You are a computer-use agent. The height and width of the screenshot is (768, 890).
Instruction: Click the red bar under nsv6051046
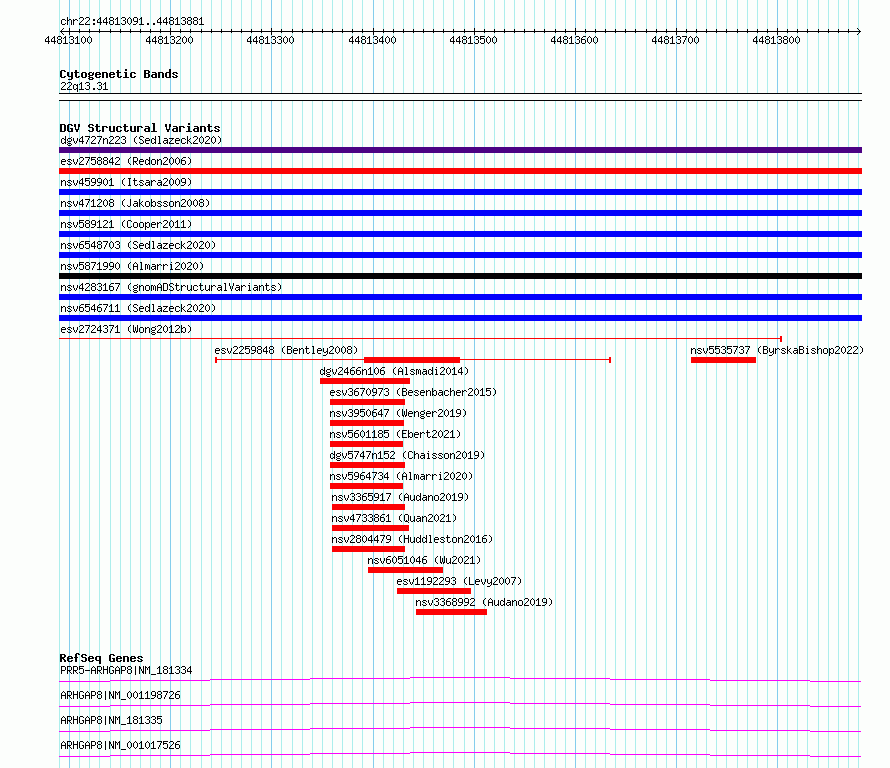click(405, 570)
